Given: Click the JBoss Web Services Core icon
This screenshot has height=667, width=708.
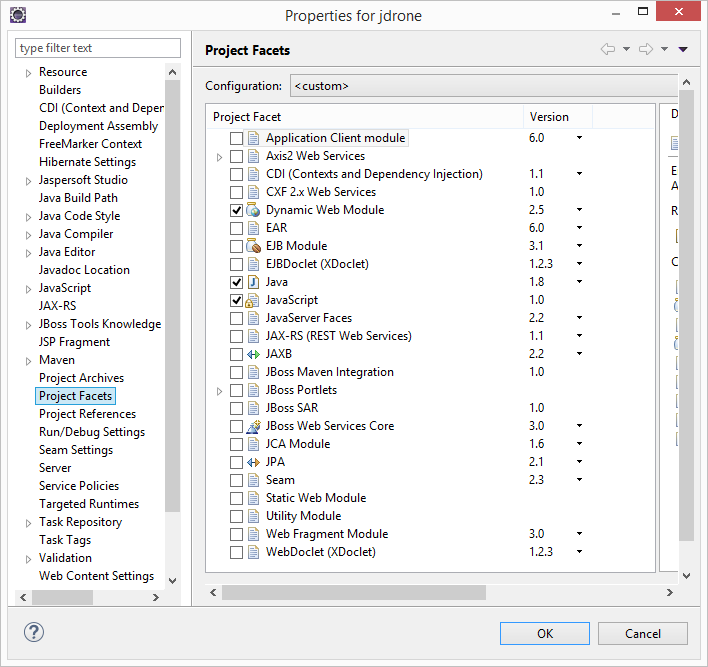Looking at the screenshot, I should 253,426.
